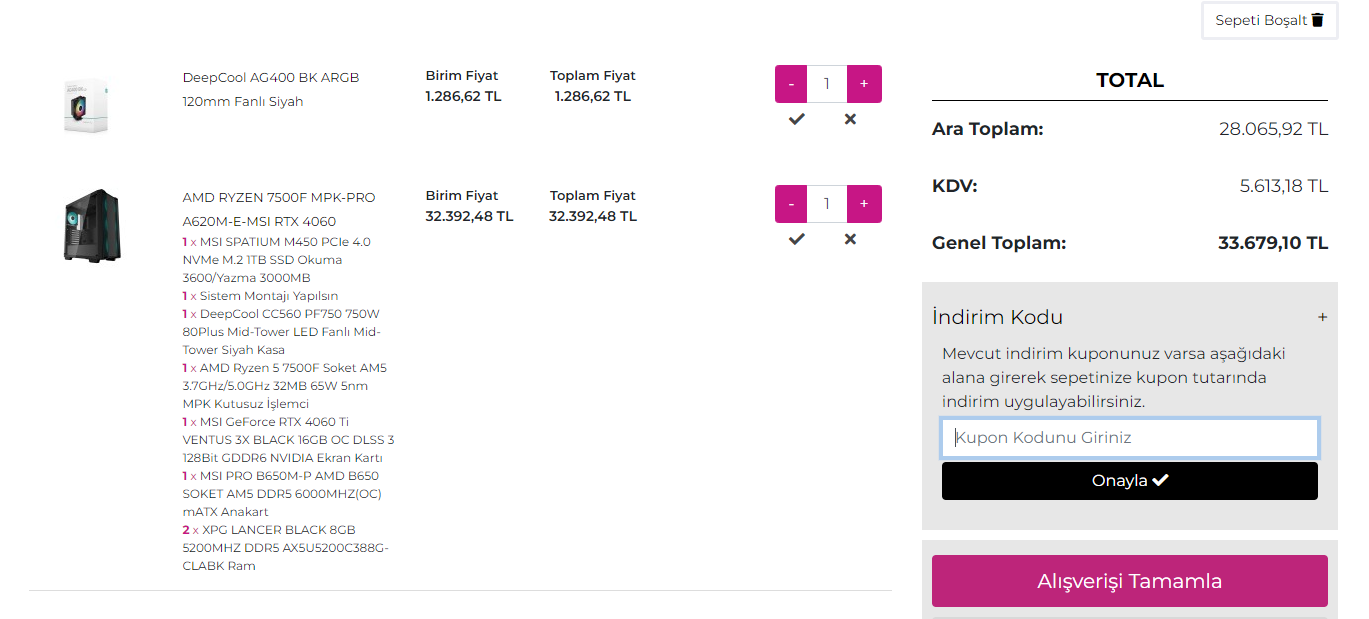Decrease quantity of AMD Ryzen 7500F PC

click(791, 204)
